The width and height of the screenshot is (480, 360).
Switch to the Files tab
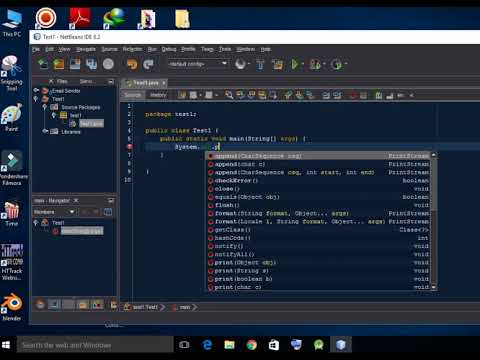pyautogui.click(x=62, y=81)
